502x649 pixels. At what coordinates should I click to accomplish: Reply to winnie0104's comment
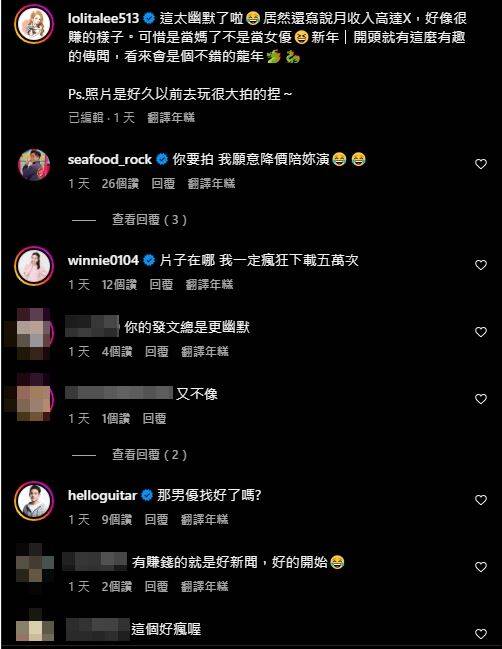coord(161,284)
